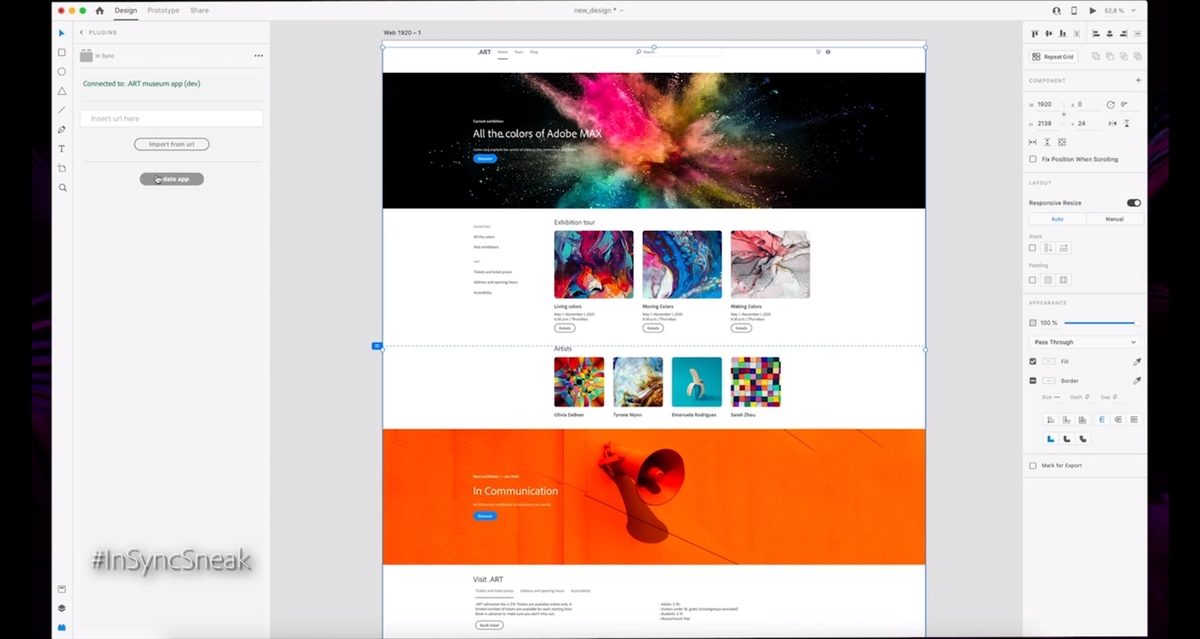Align right edges icon

1125,34
